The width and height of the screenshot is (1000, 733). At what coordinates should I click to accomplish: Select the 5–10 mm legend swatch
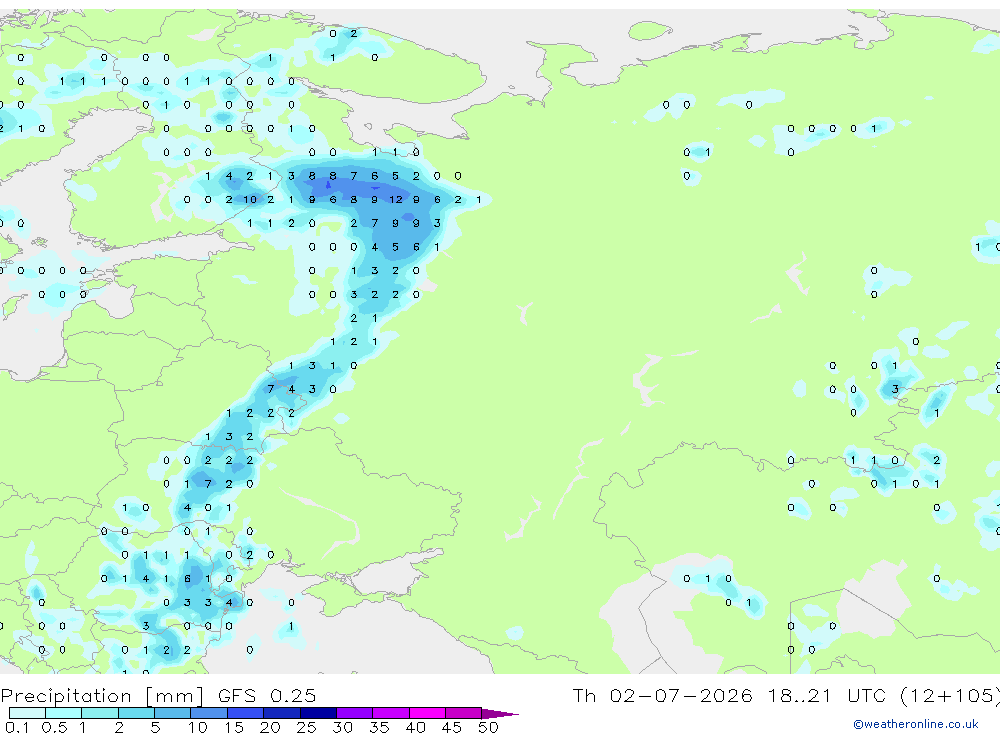173,713
